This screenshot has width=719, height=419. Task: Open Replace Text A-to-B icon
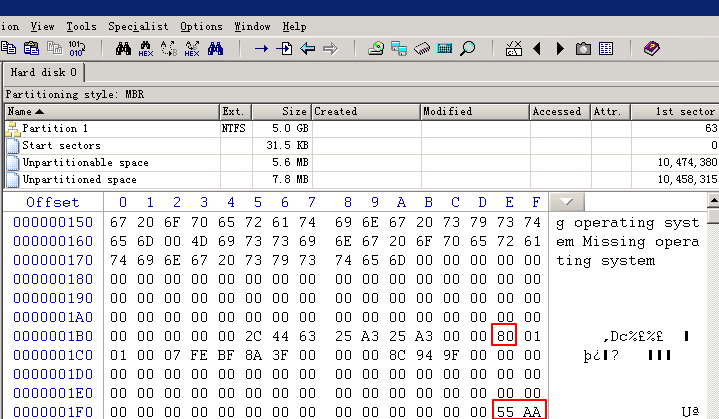[x=169, y=48]
